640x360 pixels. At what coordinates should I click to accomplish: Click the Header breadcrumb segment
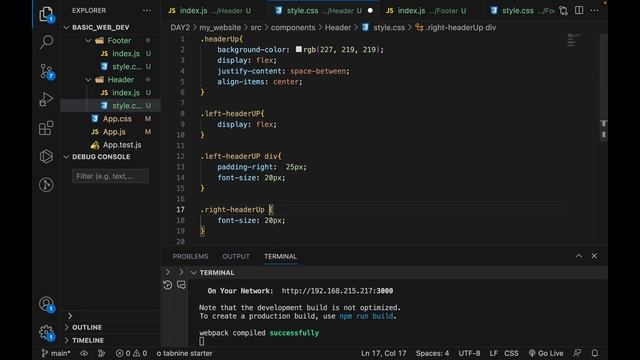338,28
